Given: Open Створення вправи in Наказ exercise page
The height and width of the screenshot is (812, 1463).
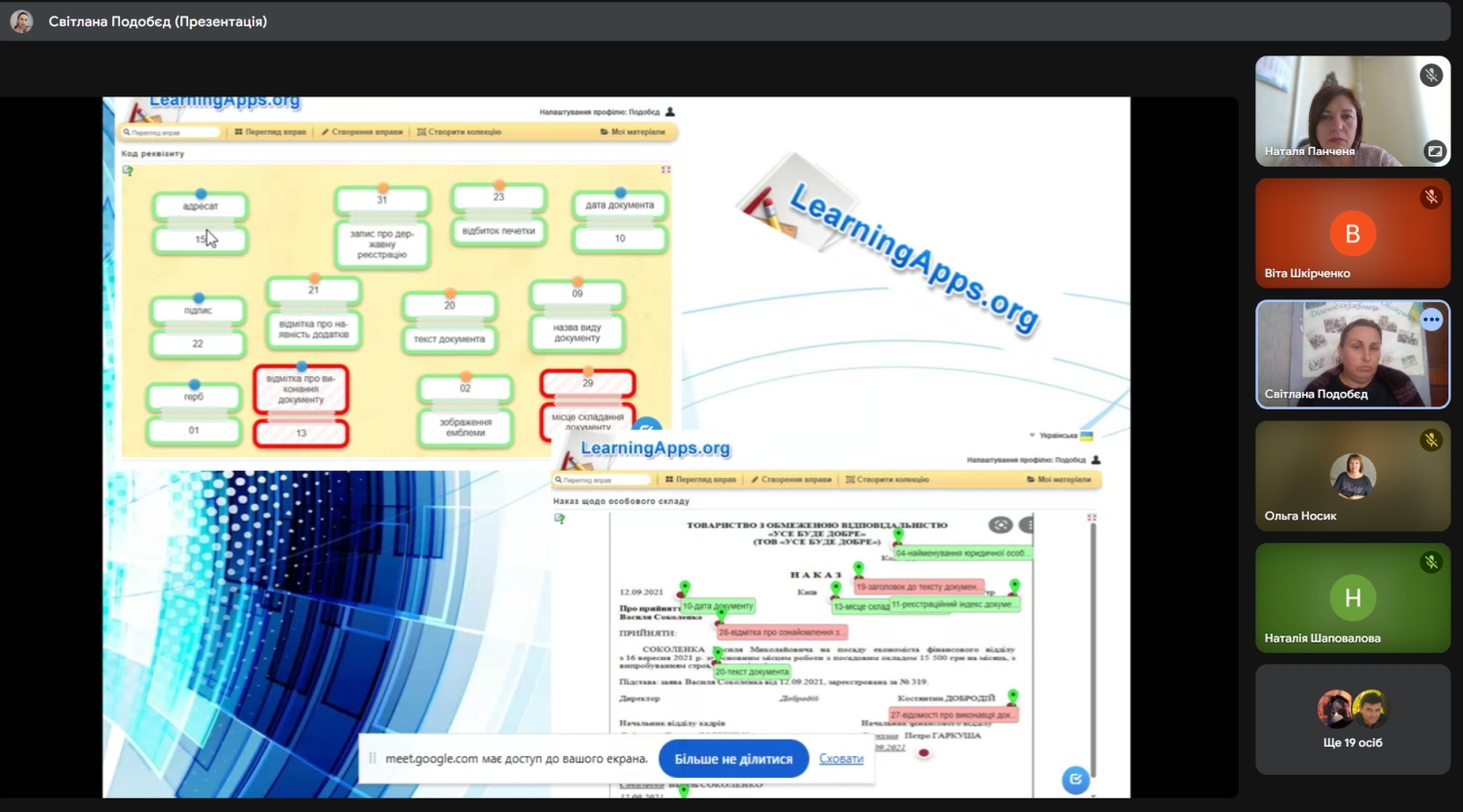Looking at the screenshot, I should [791, 480].
